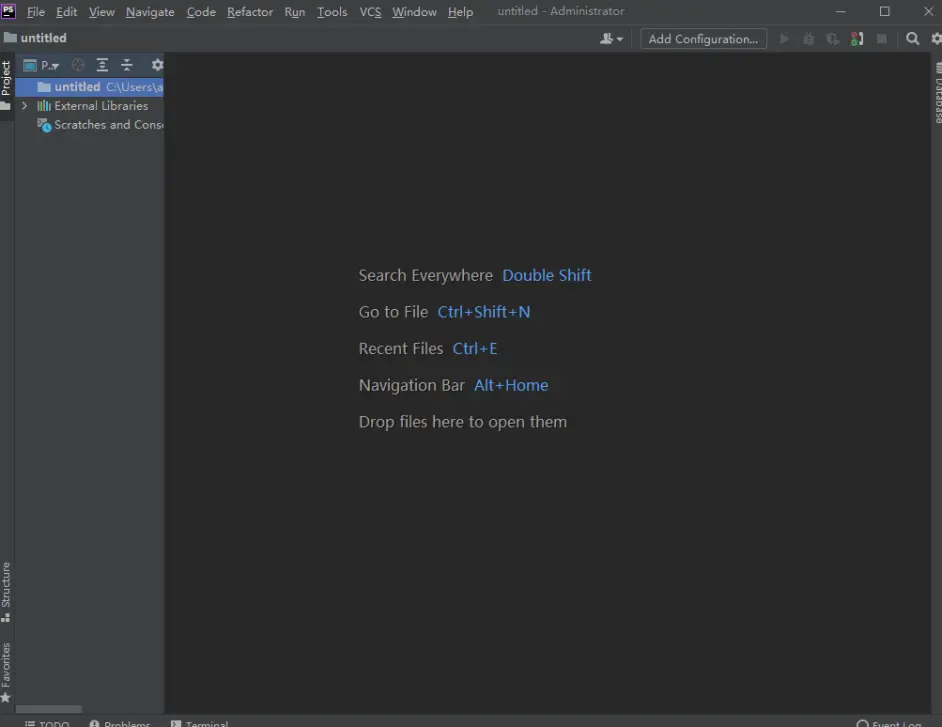Open the Event Log
The height and width of the screenshot is (727, 942).
[889, 723]
